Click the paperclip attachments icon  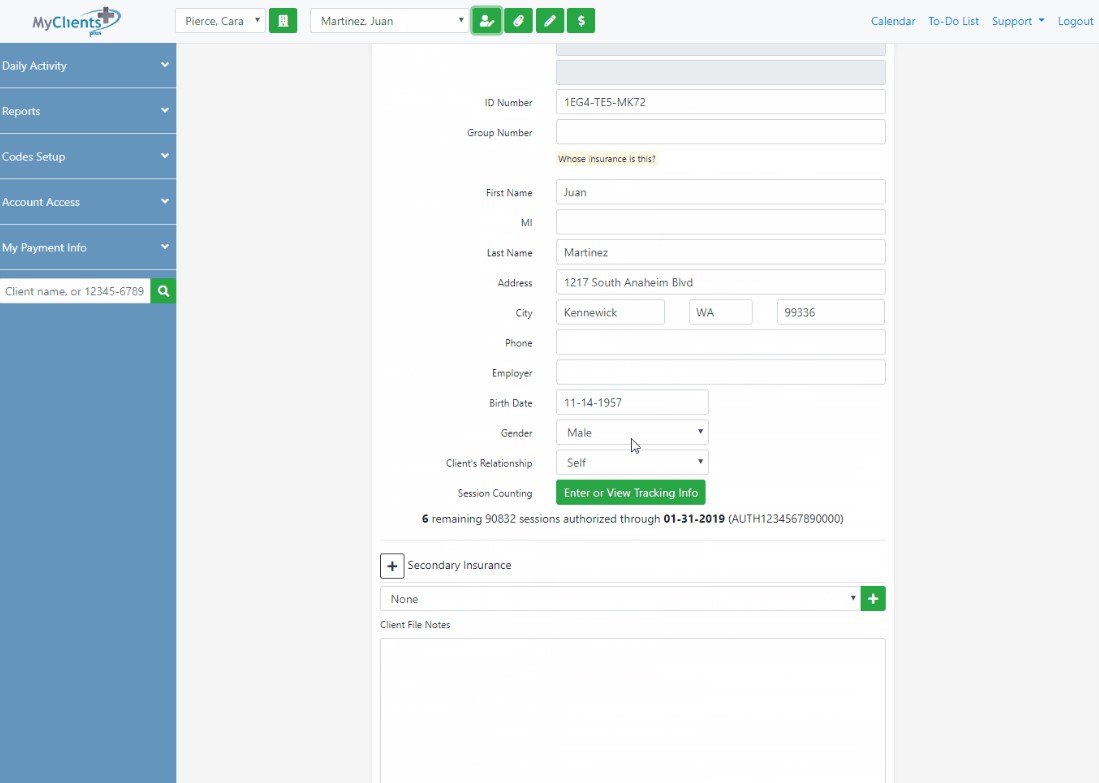[518, 20]
